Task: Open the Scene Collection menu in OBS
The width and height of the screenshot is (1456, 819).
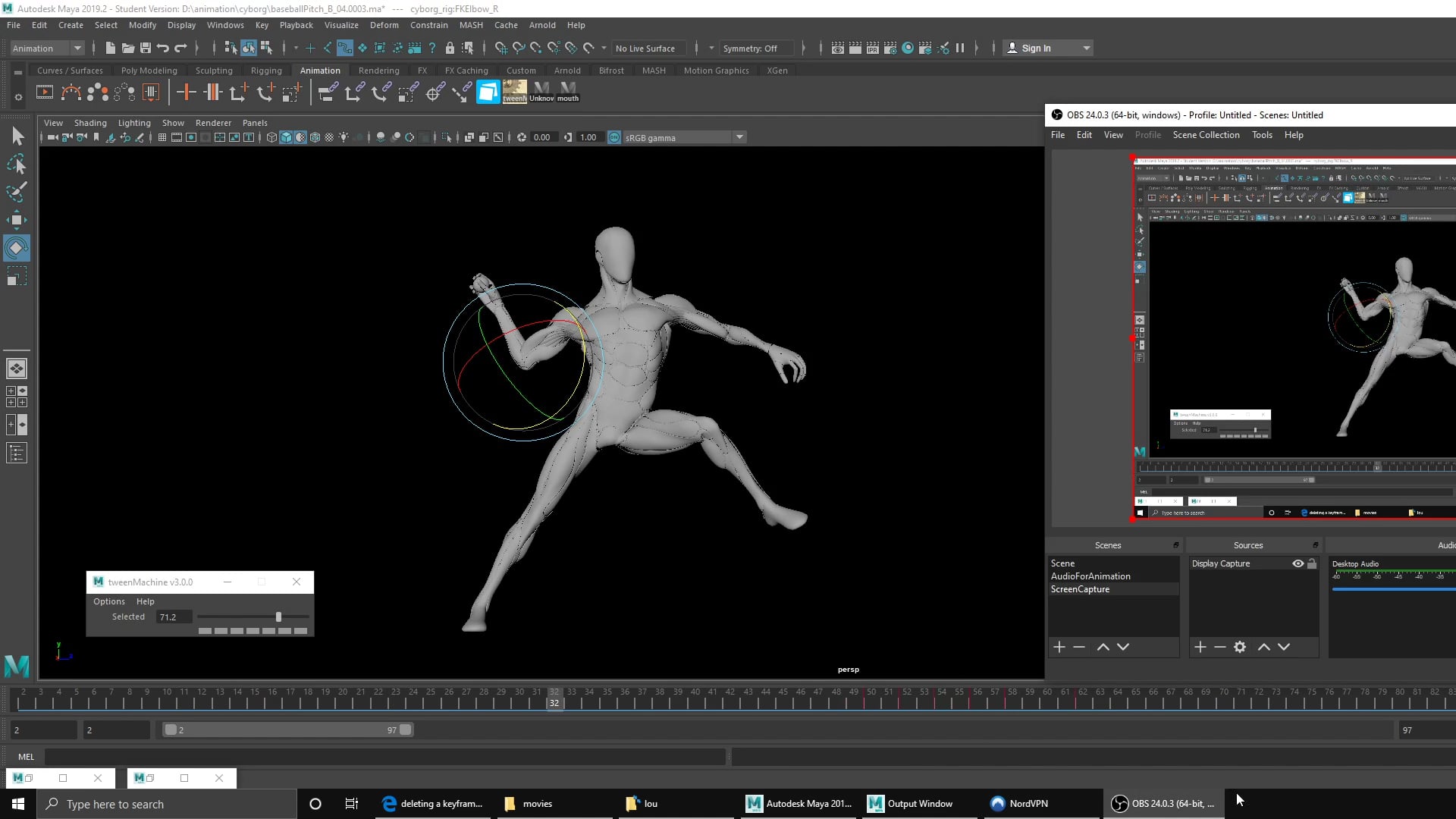Action: tap(1207, 135)
